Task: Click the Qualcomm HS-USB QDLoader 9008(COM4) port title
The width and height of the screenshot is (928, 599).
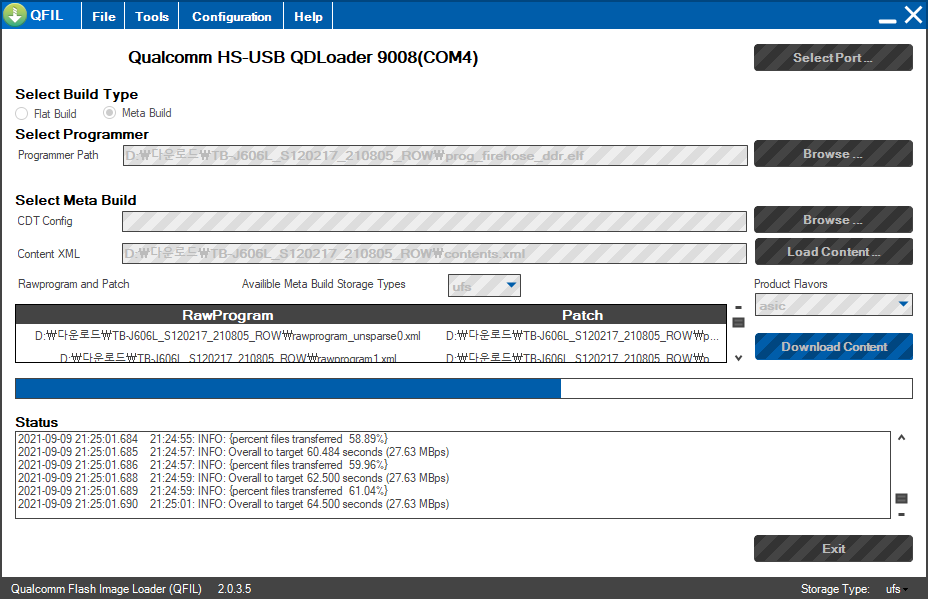Action: click(303, 57)
